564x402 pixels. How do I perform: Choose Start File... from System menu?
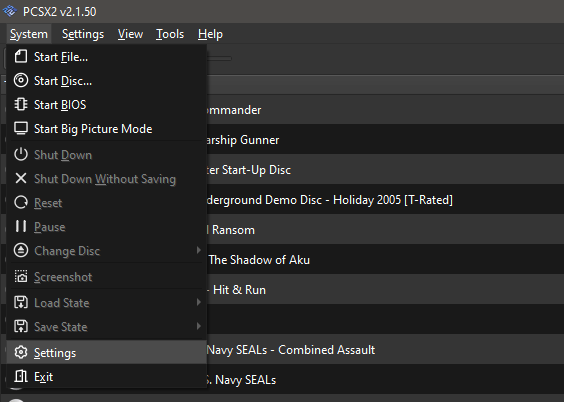pos(106,57)
